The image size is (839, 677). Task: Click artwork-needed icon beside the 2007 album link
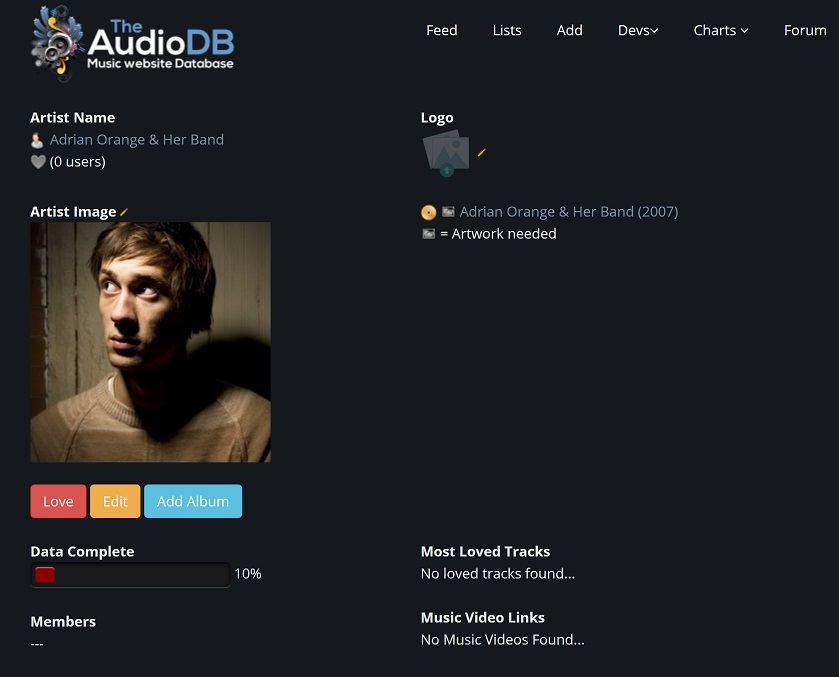(448, 212)
